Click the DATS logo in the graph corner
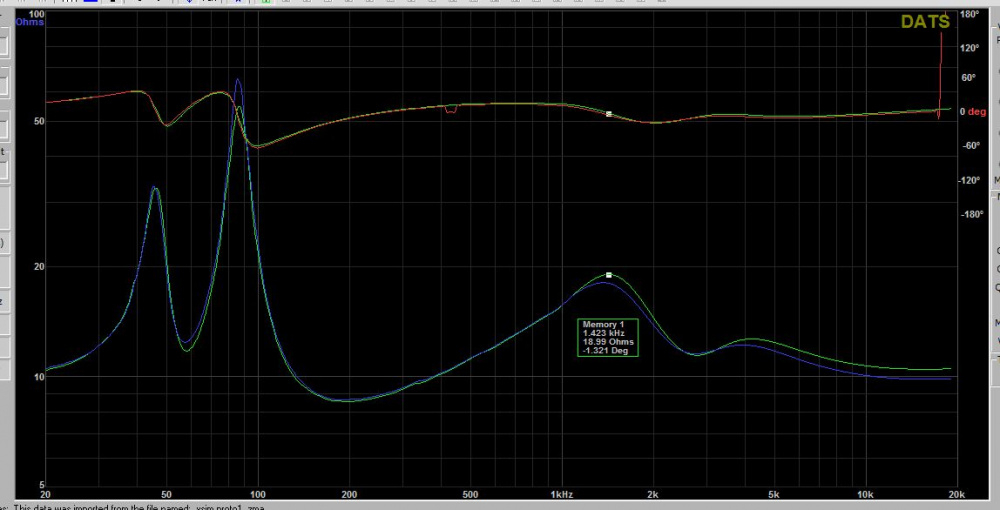 click(927, 22)
